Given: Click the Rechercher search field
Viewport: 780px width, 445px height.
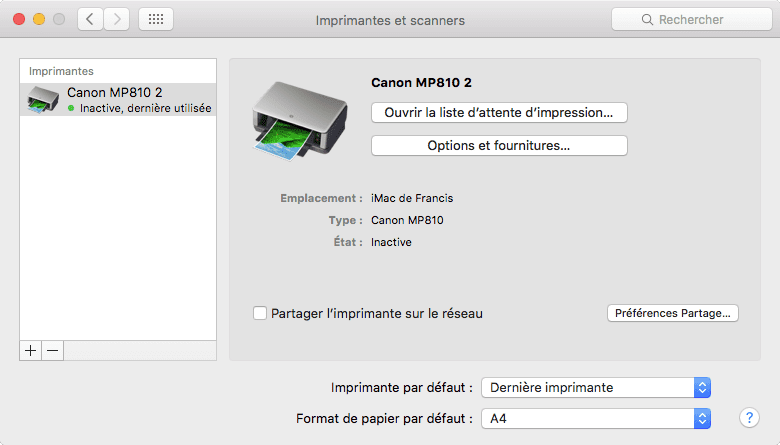Looking at the screenshot, I should click(x=691, y=19).
